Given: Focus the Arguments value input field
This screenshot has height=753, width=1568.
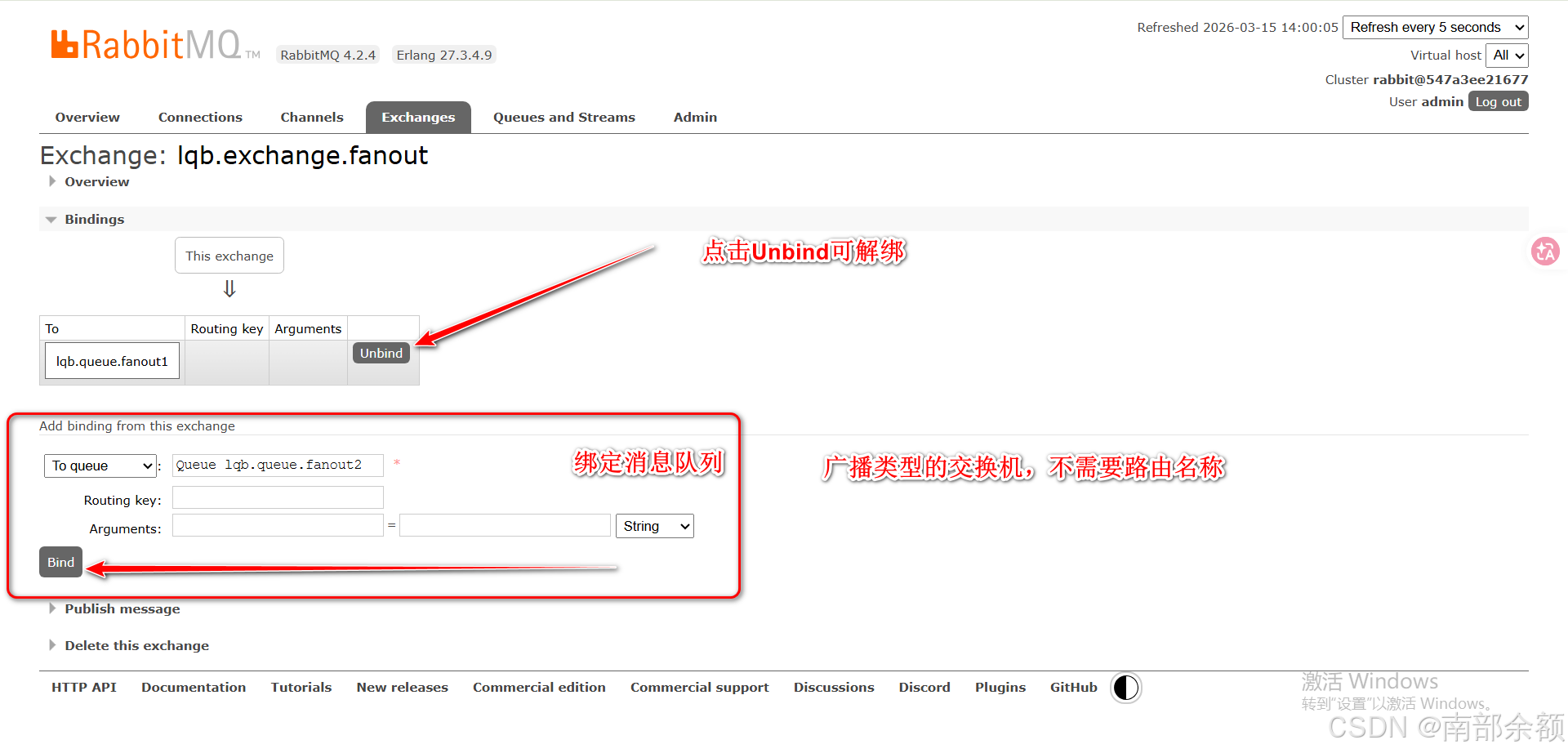Looking at the screenshot, I should point(505,525).
